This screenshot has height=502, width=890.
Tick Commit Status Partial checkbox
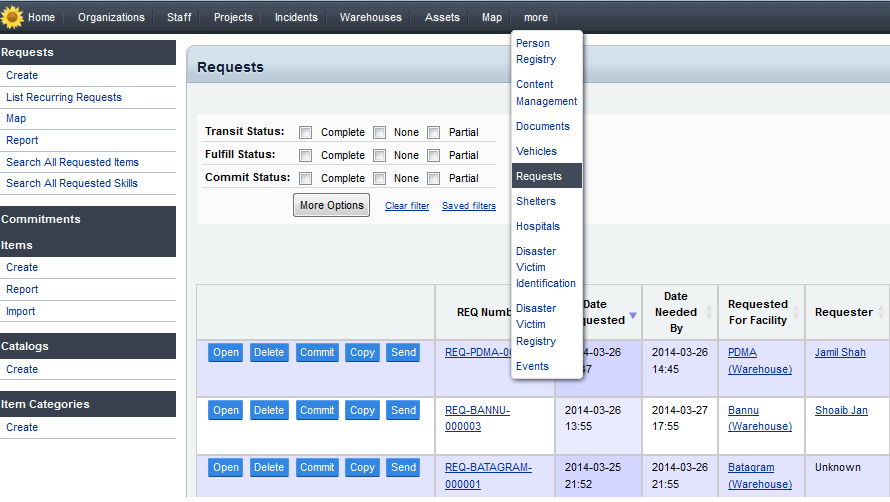coord(434,178)
